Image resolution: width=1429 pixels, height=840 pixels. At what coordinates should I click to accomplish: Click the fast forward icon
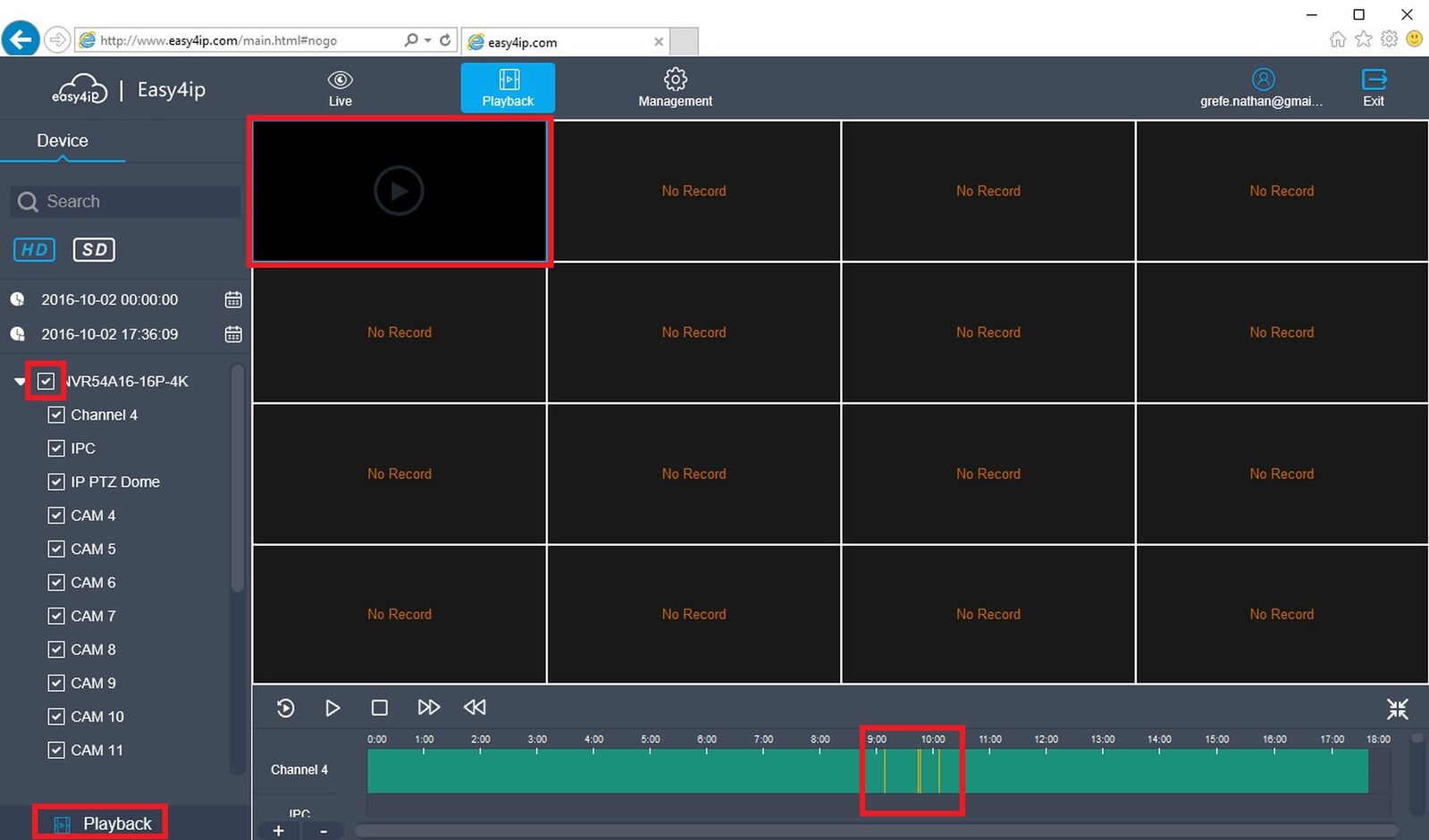click(x=428, y=708)
